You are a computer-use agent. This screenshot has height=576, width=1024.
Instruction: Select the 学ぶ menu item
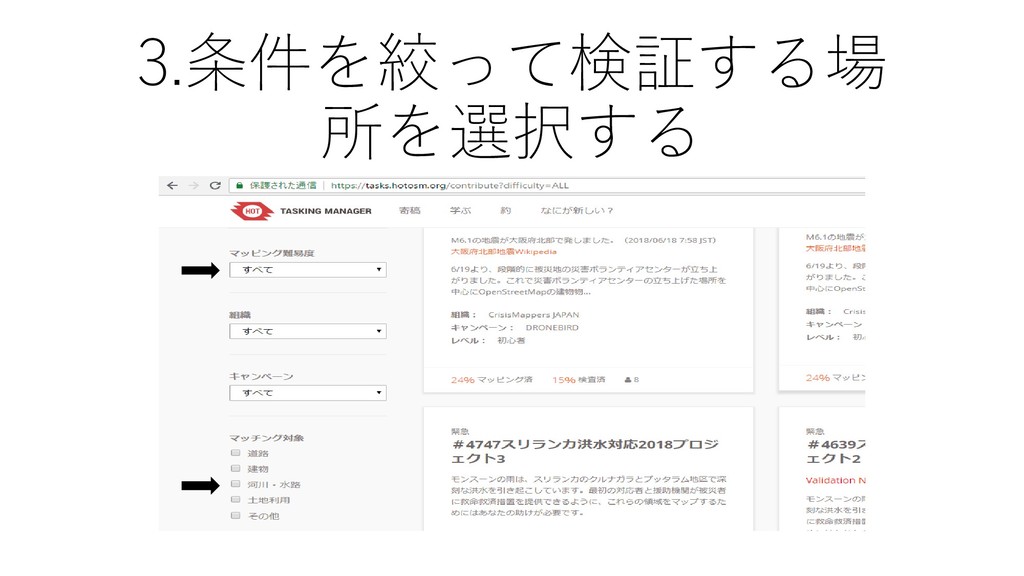tap(460, 210)
